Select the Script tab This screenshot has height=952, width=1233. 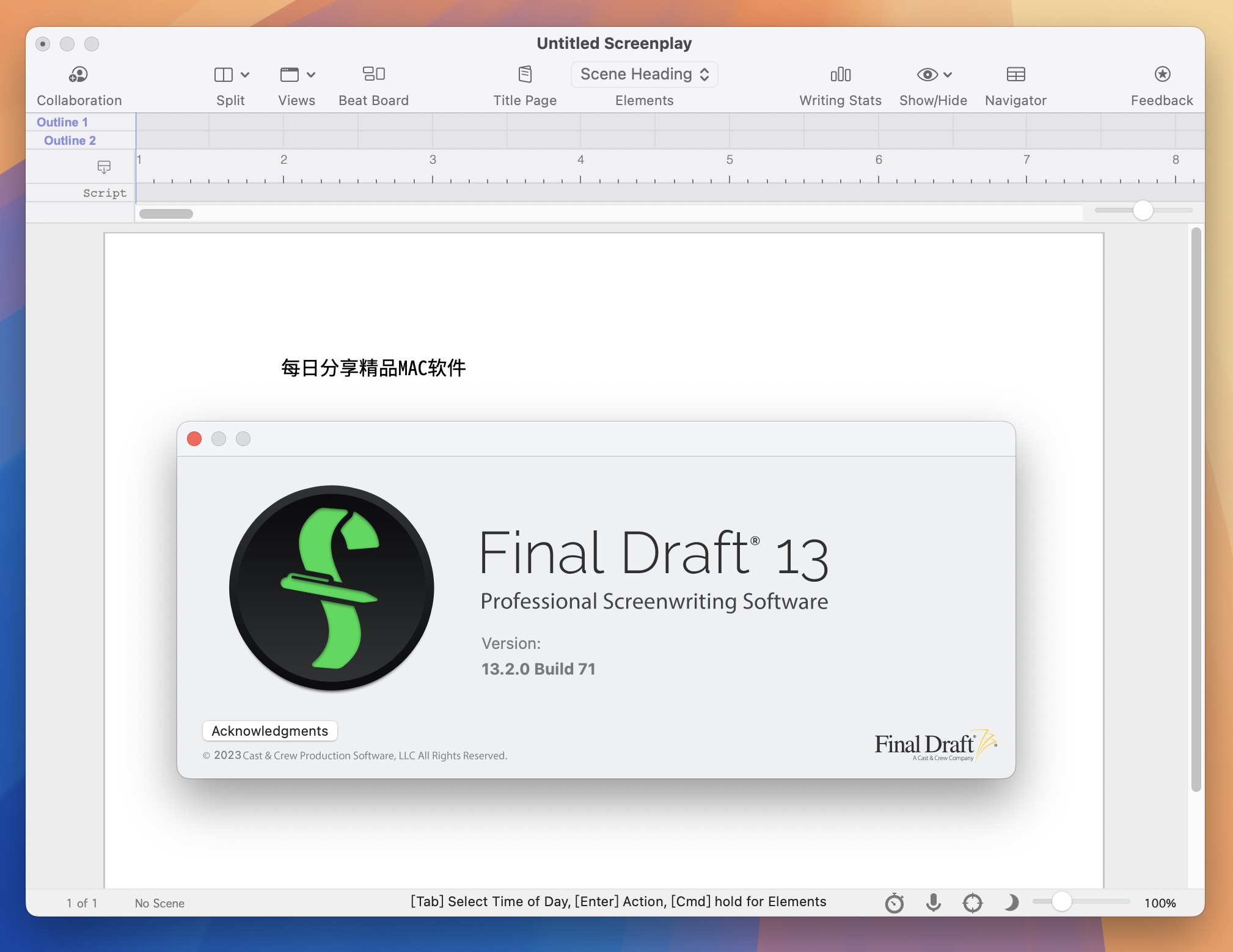click(x=104, y=192)
